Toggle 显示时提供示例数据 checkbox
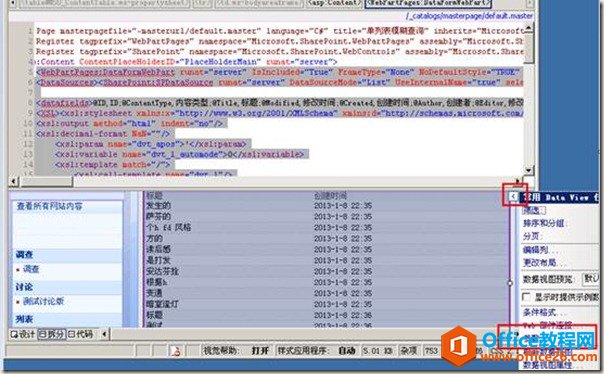This screenshot has height=374, width=604. 526,297
